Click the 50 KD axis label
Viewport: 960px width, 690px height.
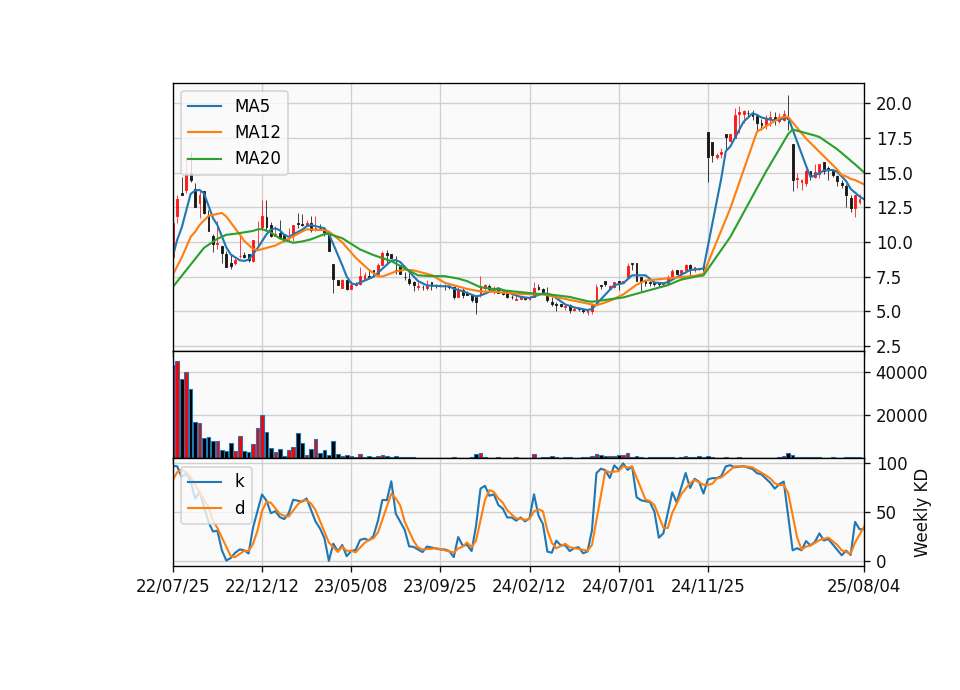tap(887, 513)
